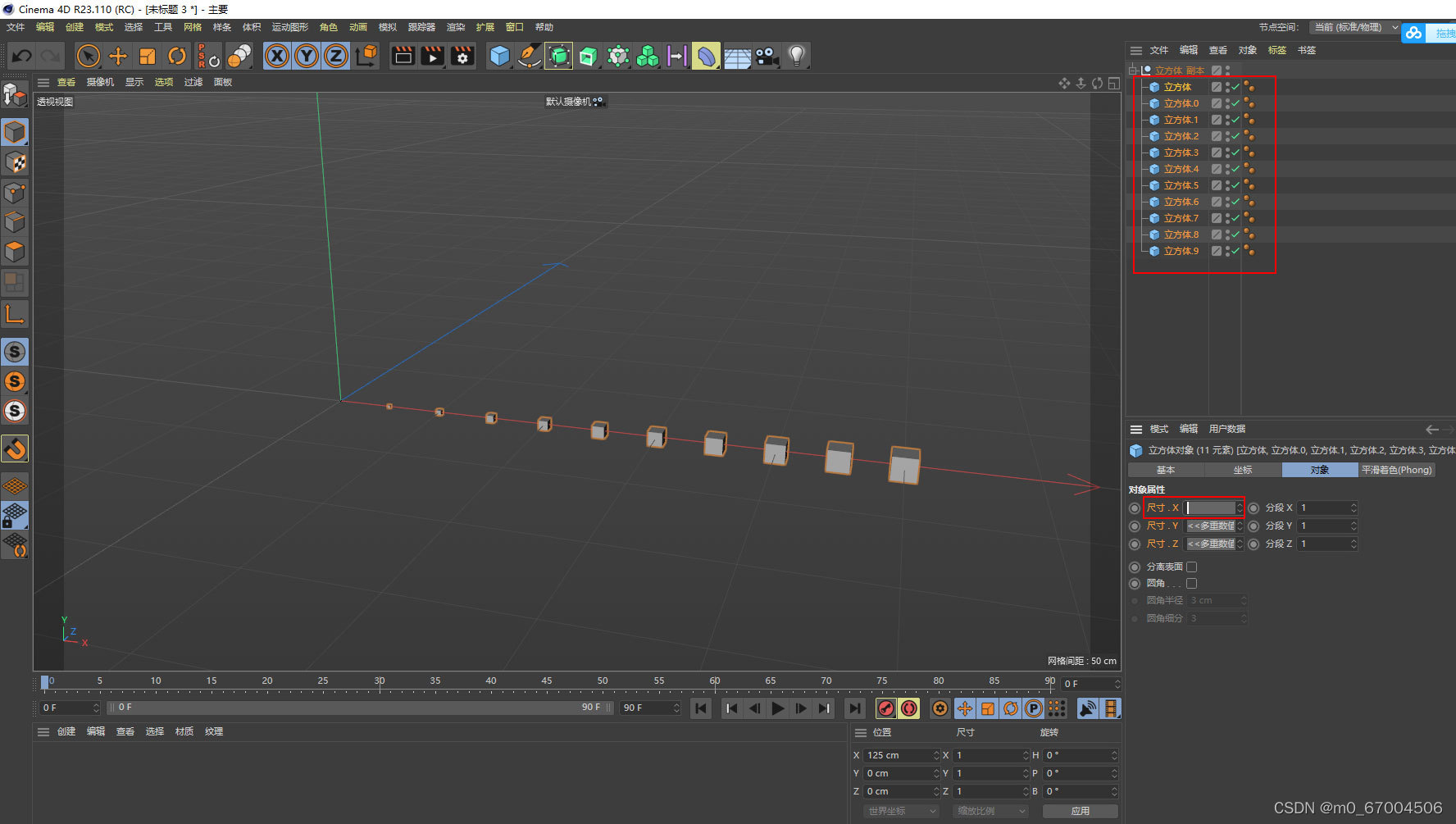This screenshot has width=1456, height=824.
Task: Toggle the Z axis lock
Action: tap(336, 56)
